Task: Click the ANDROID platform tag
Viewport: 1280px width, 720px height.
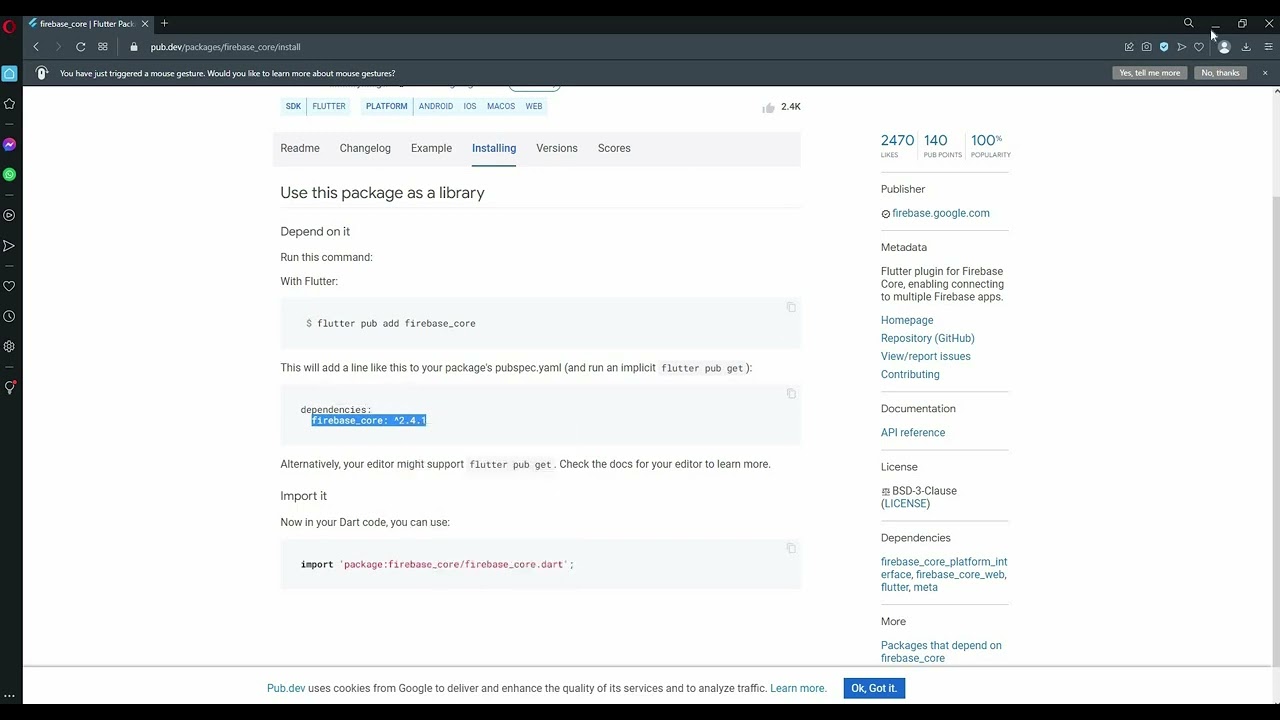Action: coord(436,106)
